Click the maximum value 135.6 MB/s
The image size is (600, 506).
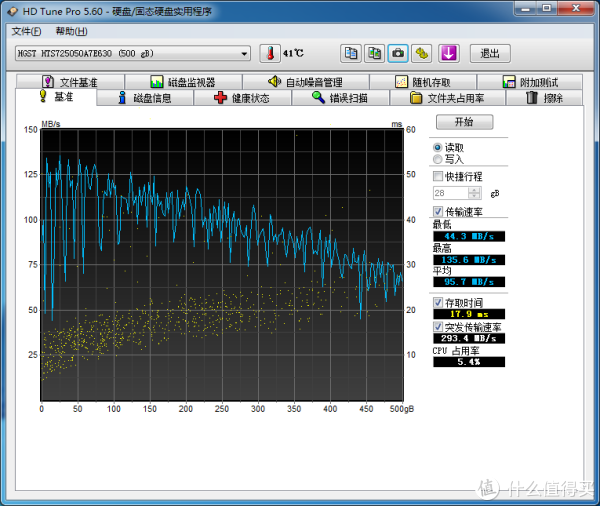(469, 260)
